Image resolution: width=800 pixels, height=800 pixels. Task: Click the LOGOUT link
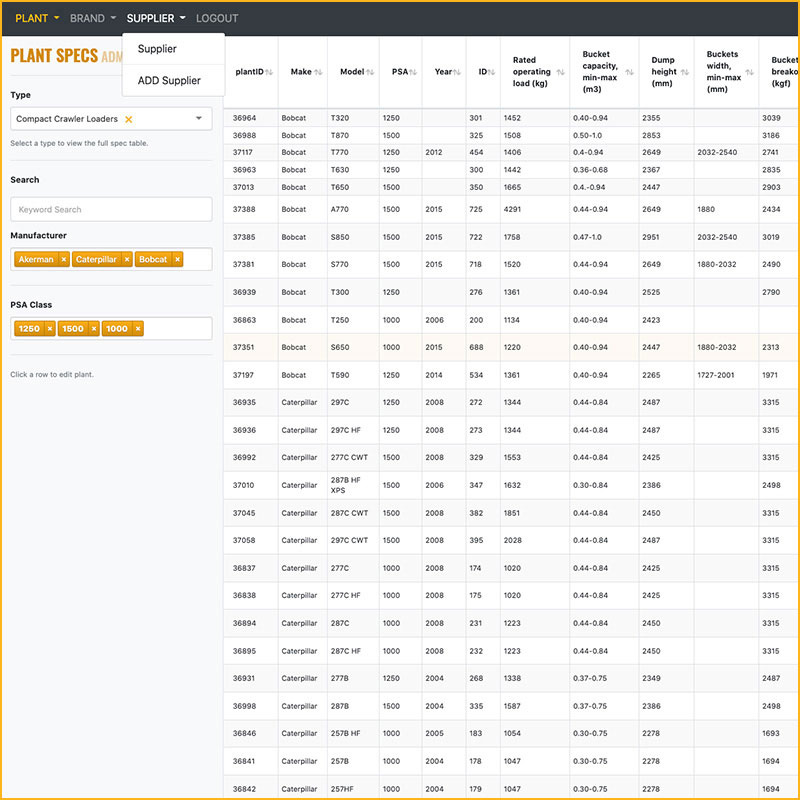217,18
